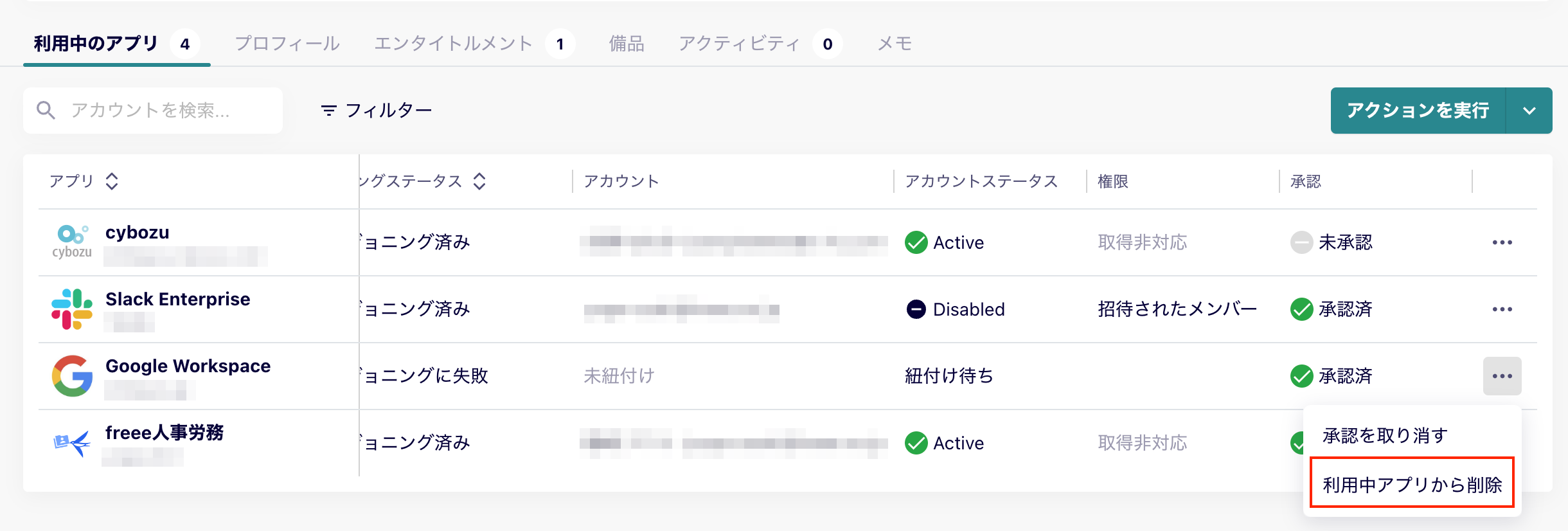Open the Google Workspace app name
1568x531 pixels.
click(x=188, y=366)
